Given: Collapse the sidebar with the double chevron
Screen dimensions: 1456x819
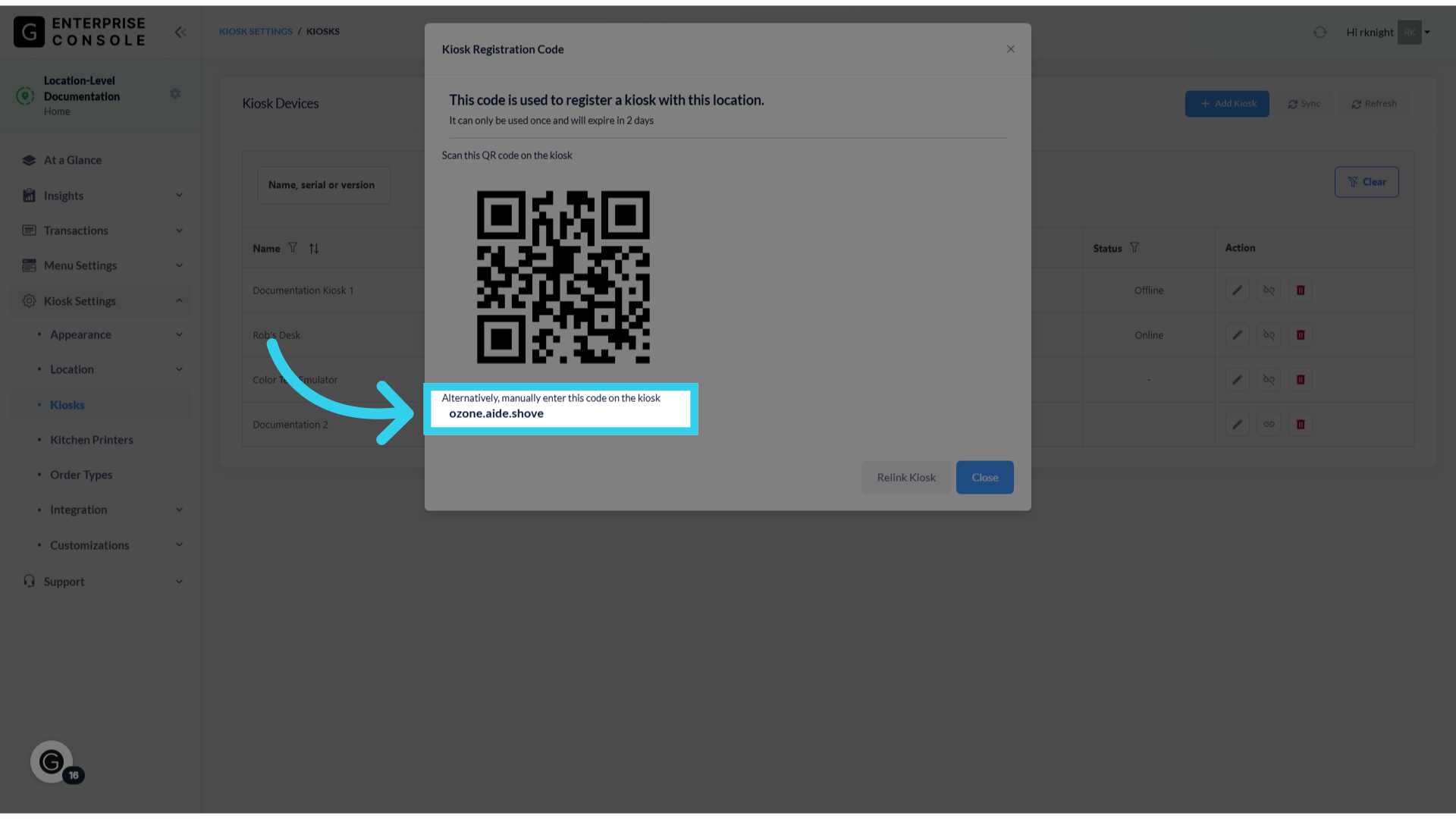Looking at the screenshot, I should pos(180,32).
